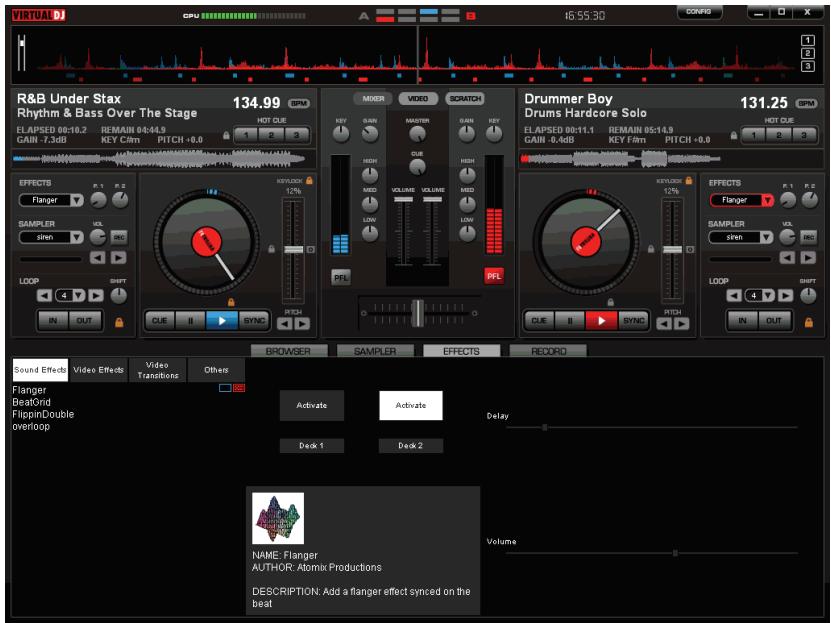Image resolution: width=831 pixels, height=623 pixels.
Task: Activate the effect on Deck 1
Action: click(312, 405)
